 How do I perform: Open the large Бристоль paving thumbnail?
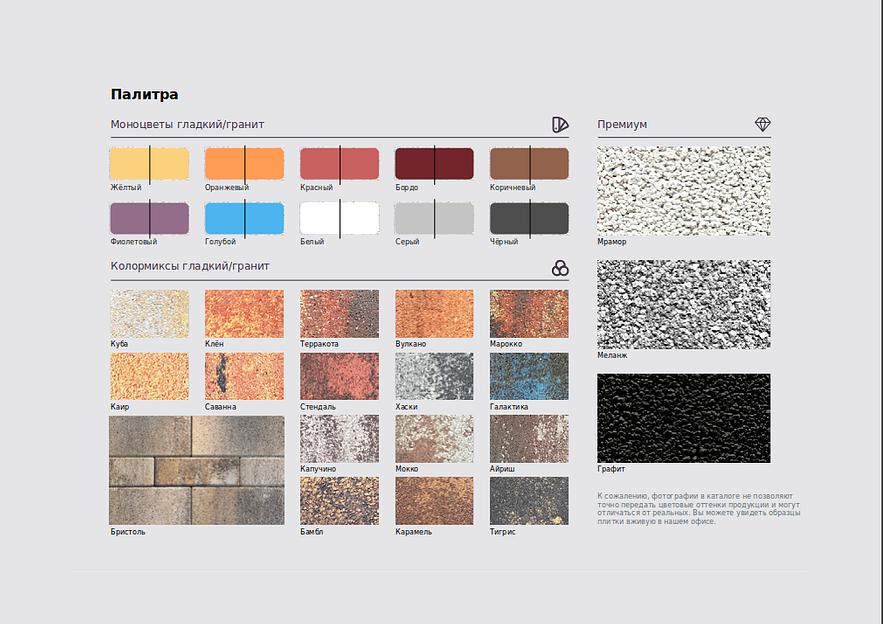point(196,470)
